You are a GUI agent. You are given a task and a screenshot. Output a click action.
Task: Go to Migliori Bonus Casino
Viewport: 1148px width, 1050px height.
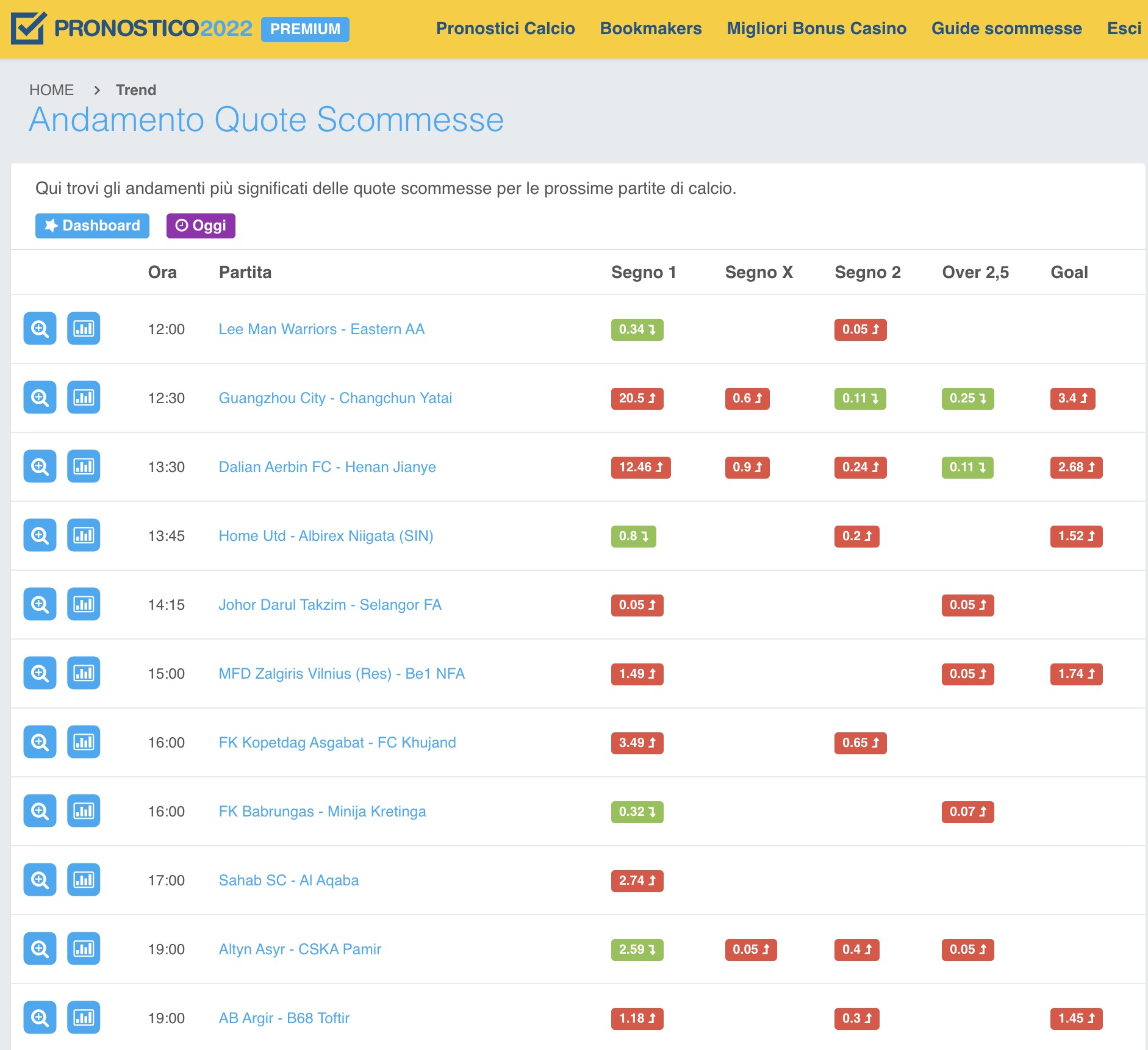point(816,29)
